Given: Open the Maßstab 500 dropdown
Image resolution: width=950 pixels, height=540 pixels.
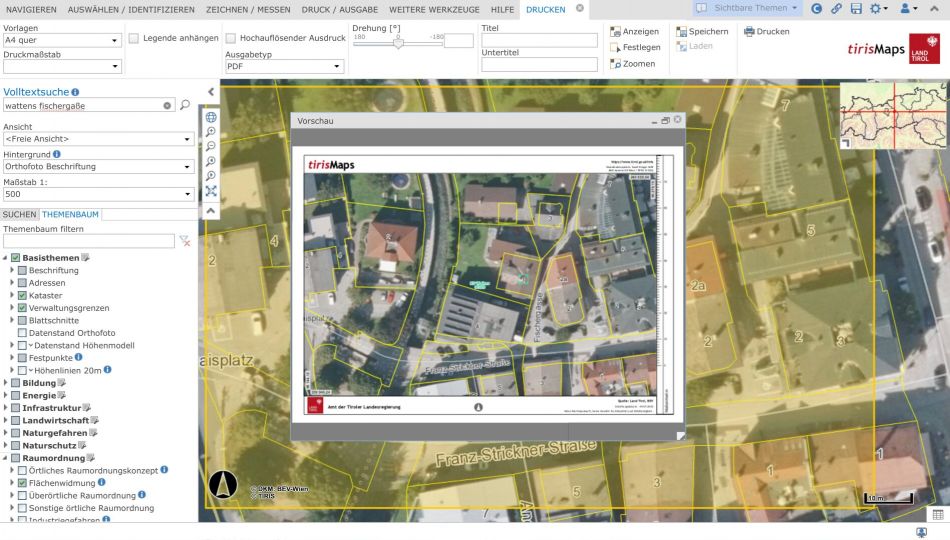Looking at the screenshot, I should click(x=98, y=194).
